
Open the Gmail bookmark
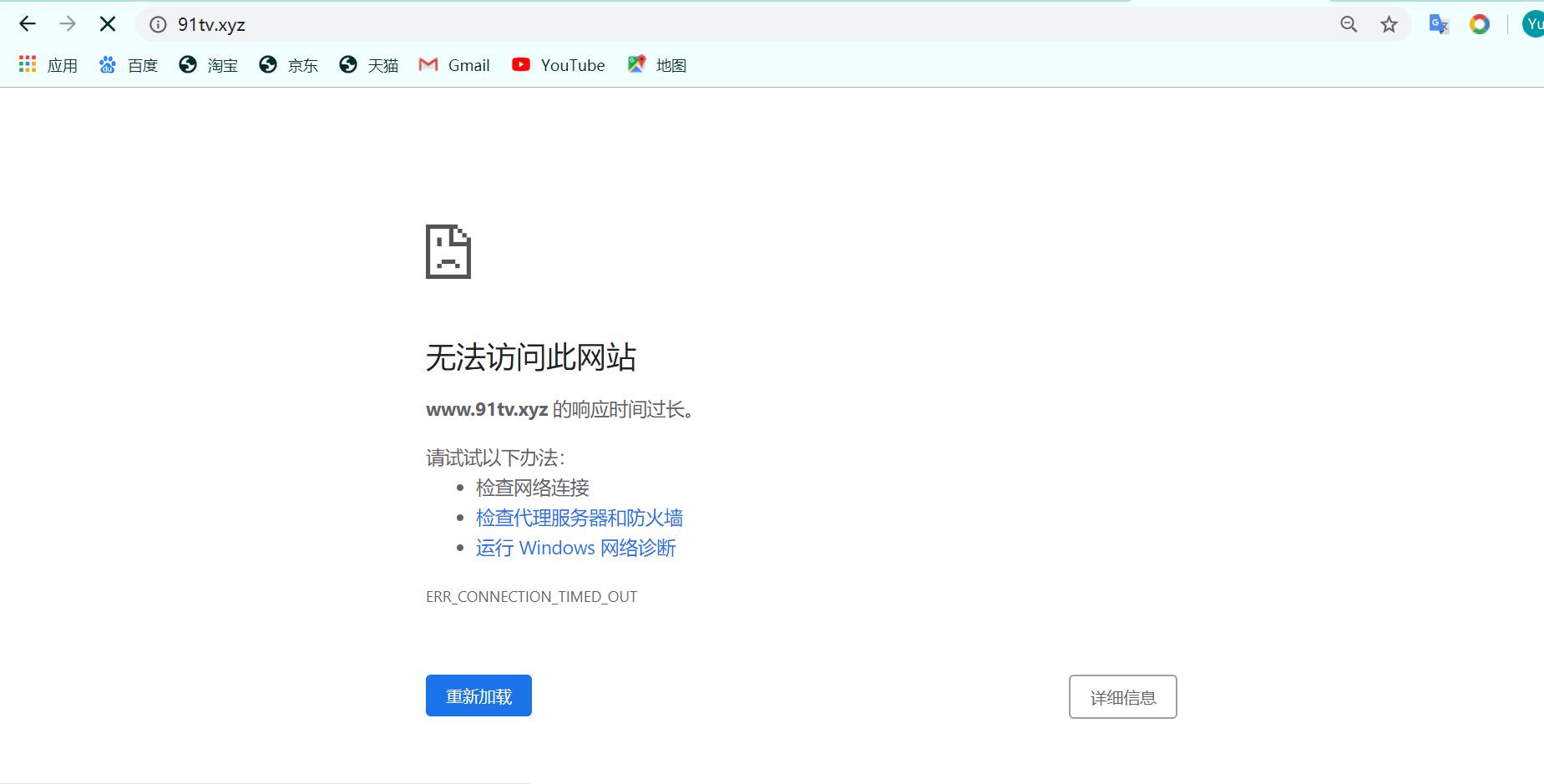pos(454,64)
